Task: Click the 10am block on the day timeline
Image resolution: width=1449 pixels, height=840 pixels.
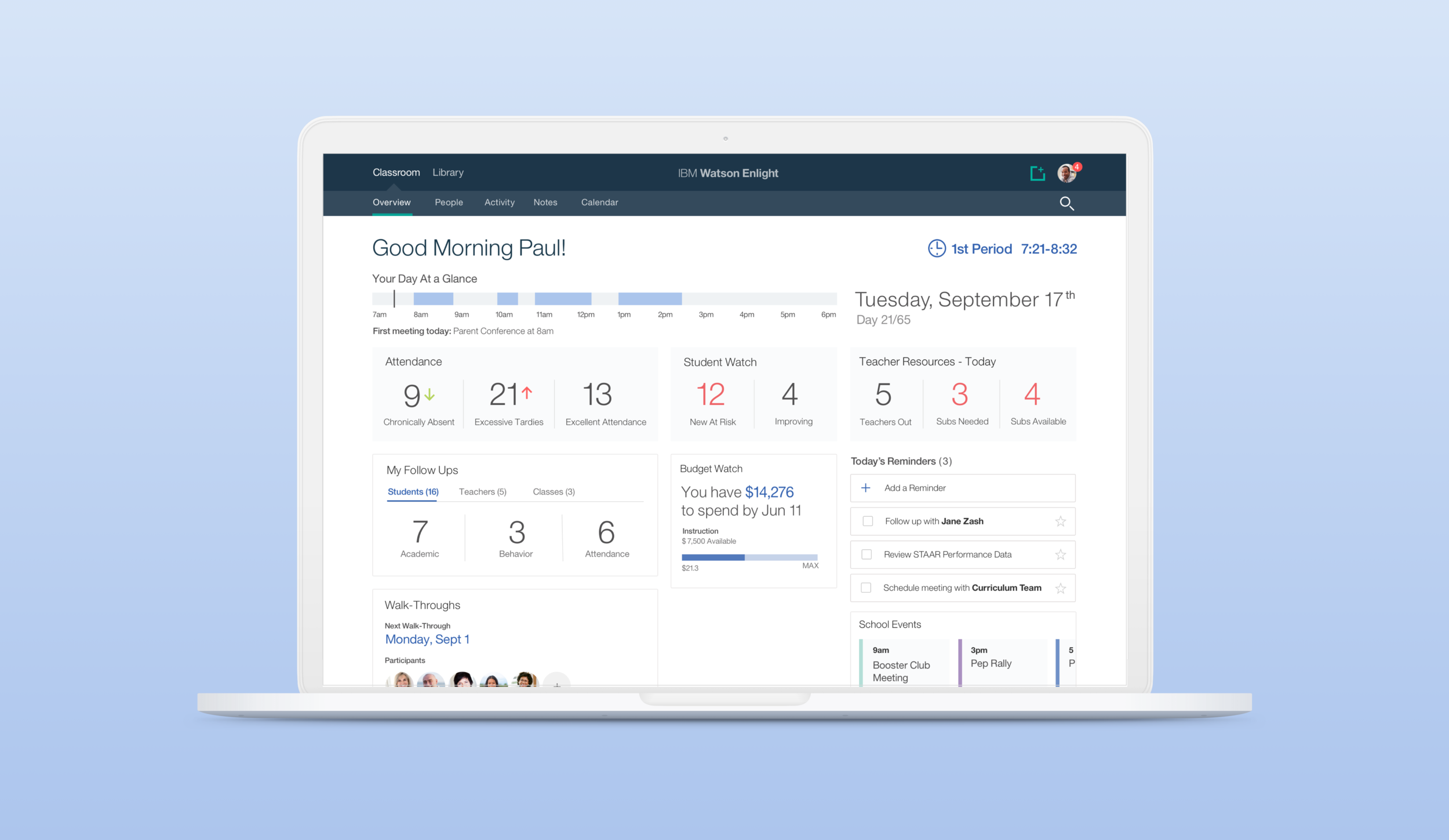Action: (x=507, y=299)
